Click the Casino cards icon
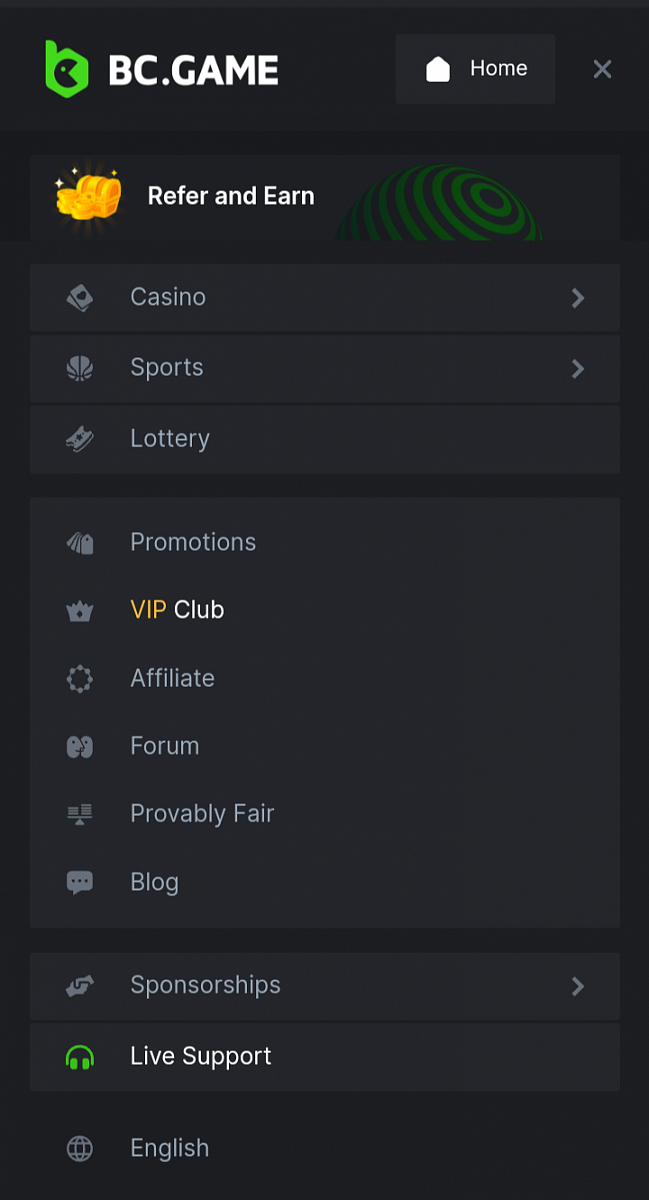The height and width of the screenshot is (1200, 649). click(x=80, y=298)
